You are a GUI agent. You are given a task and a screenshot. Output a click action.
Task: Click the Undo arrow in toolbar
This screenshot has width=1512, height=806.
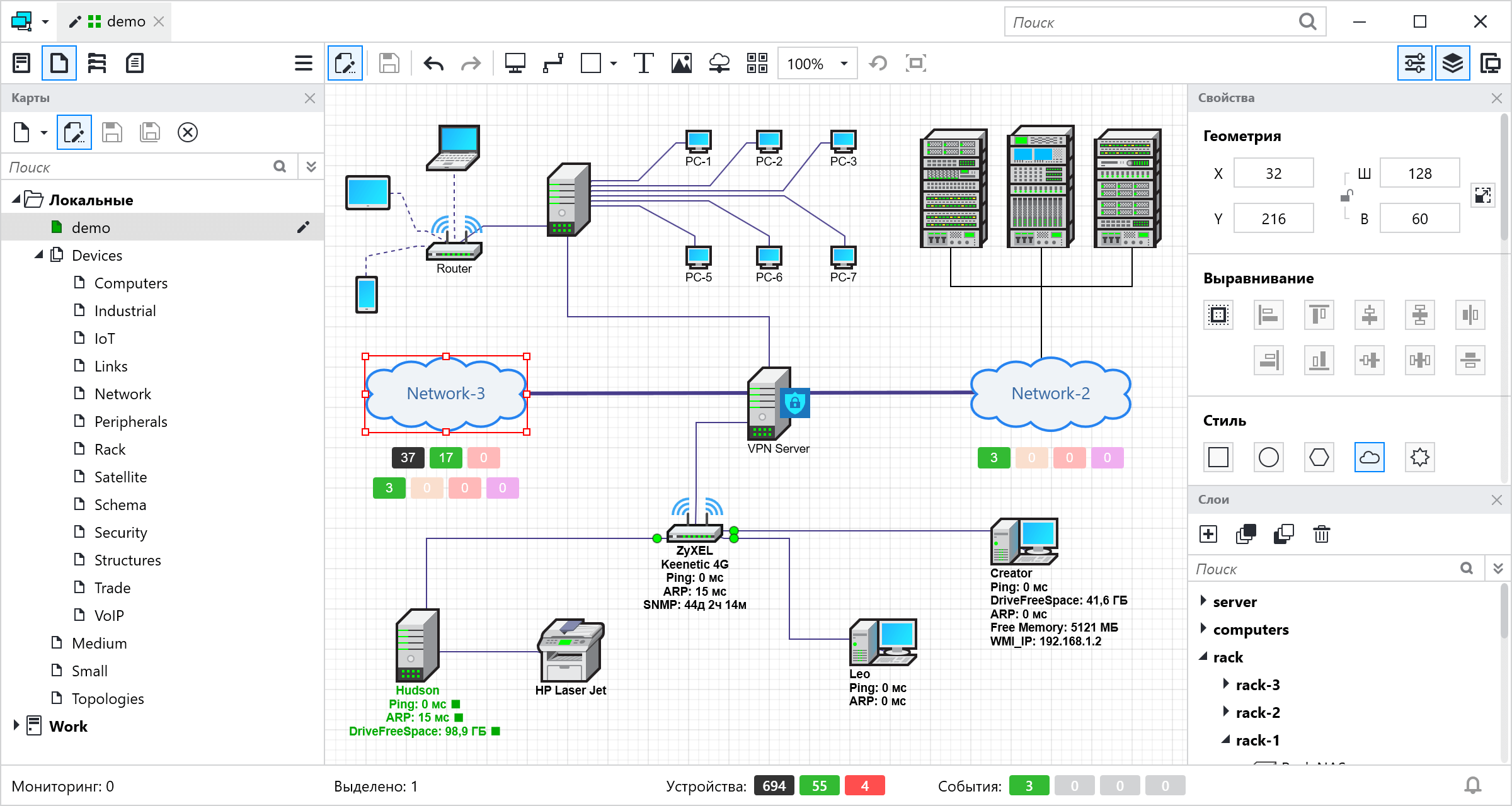click(433, 64)
